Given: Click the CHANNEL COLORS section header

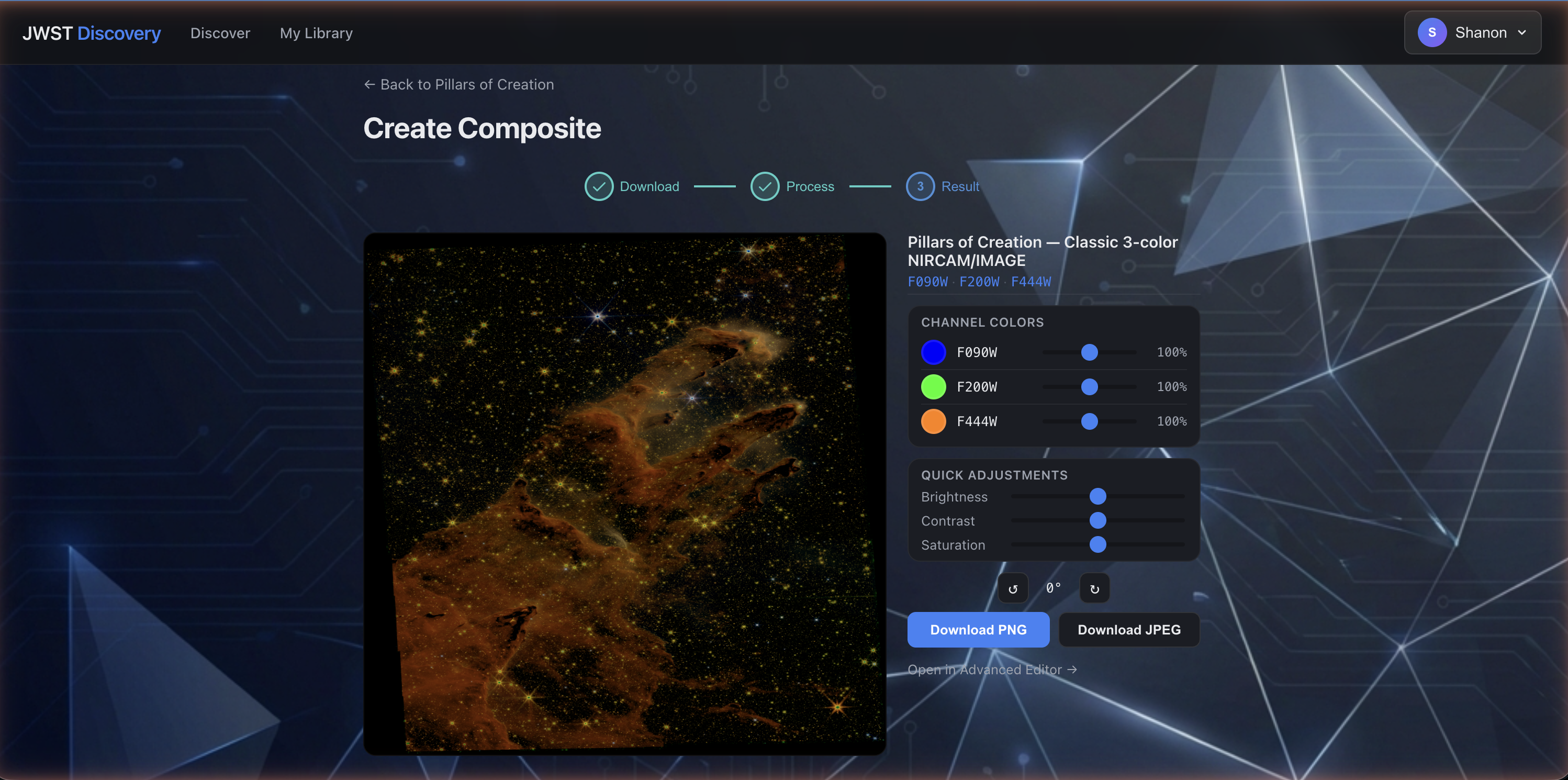Looking at the screenshot, I should coord(982,322).
